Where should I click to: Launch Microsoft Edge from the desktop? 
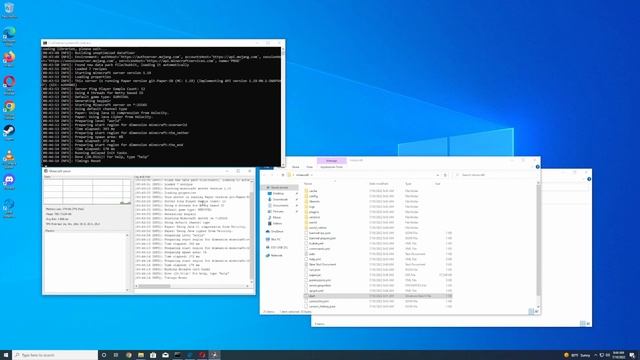click(x=9, y=36)
